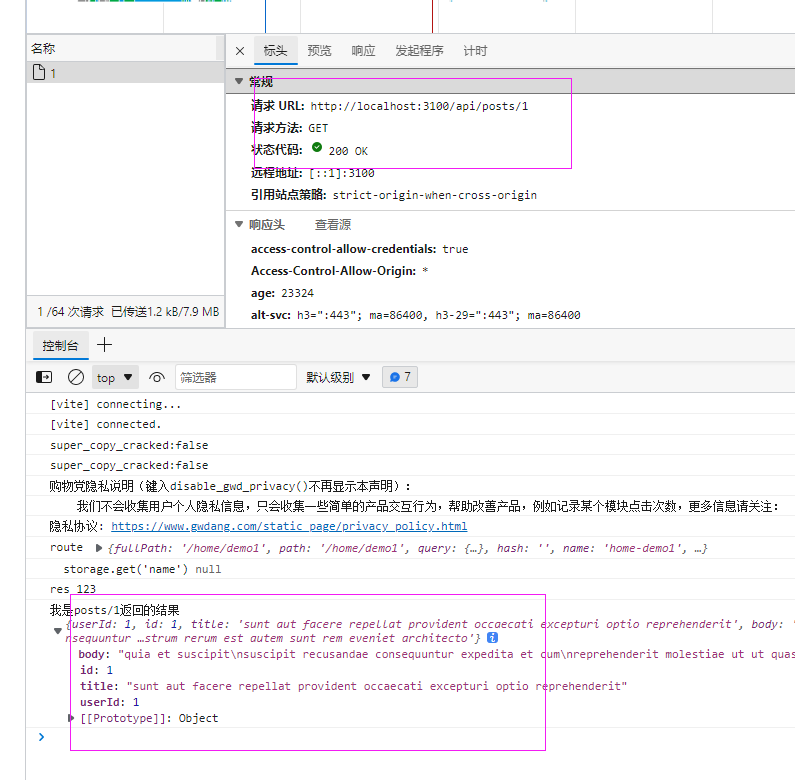
Task: Add a new drawer tab with plus icon
Action: coord(104,345)
